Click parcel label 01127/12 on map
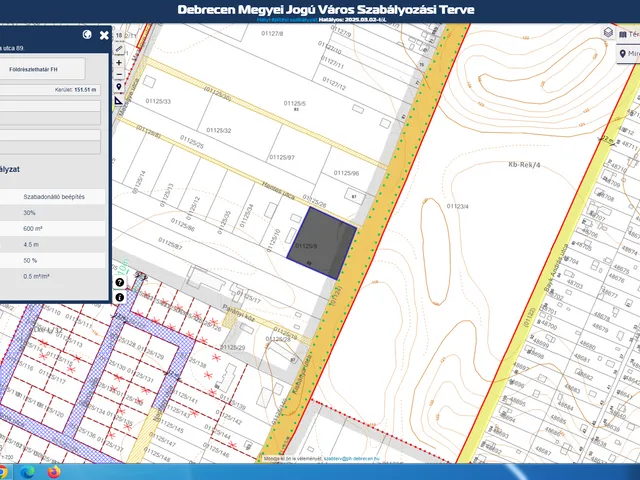Image resolution: width=640 pixels, height=480 pixels. click(x=334, y=84)
